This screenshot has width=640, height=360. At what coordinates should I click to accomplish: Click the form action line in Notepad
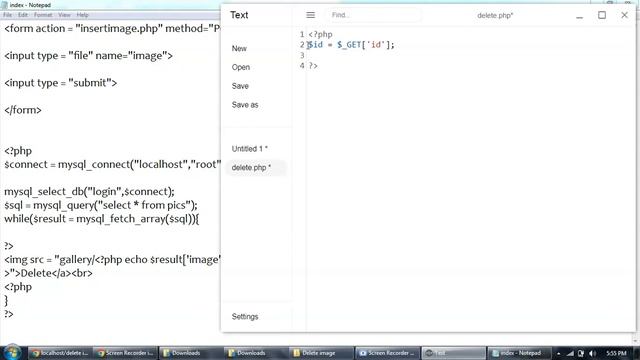(112, 29)
